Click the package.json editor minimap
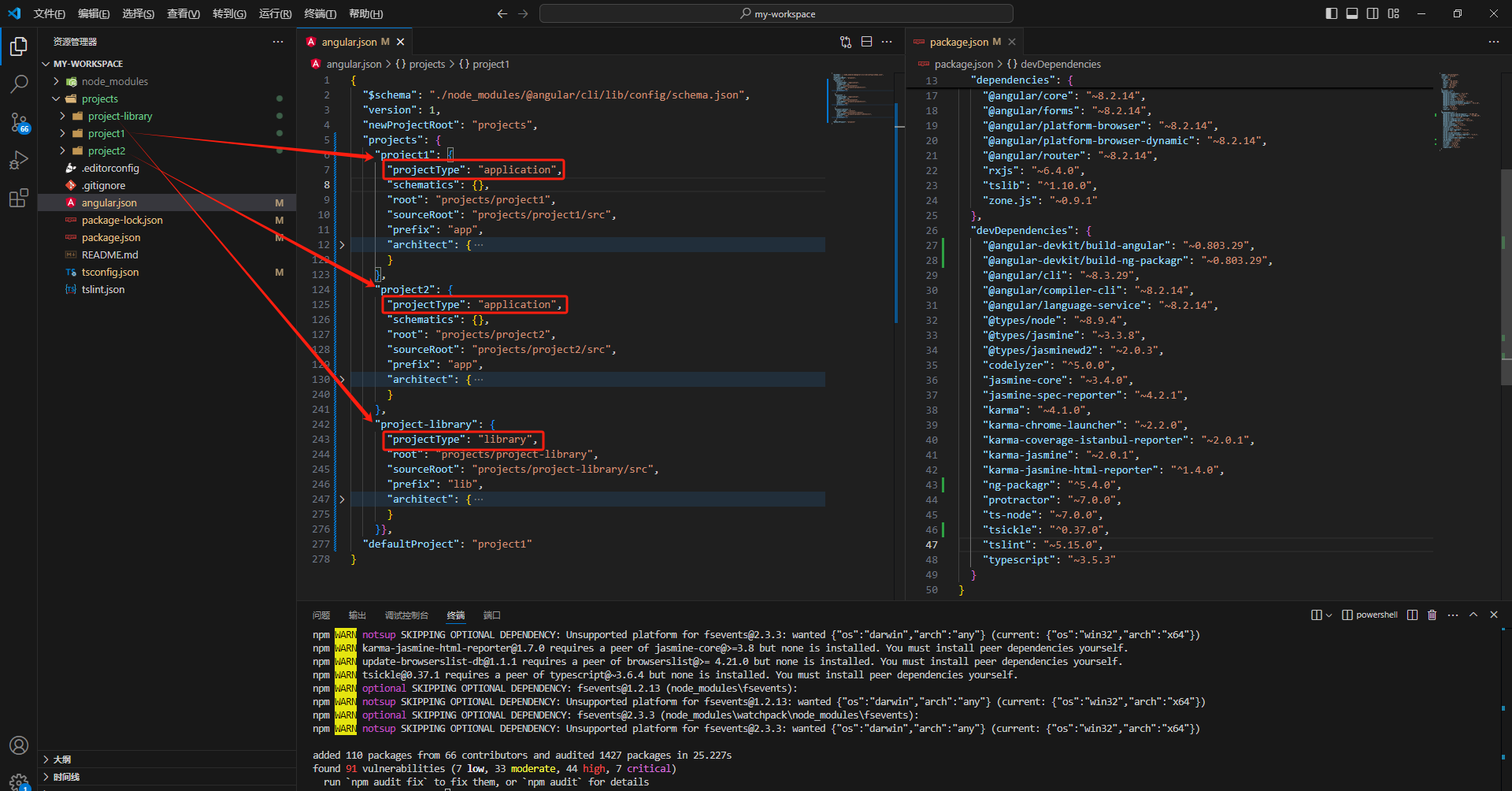 coord(1465,110)
